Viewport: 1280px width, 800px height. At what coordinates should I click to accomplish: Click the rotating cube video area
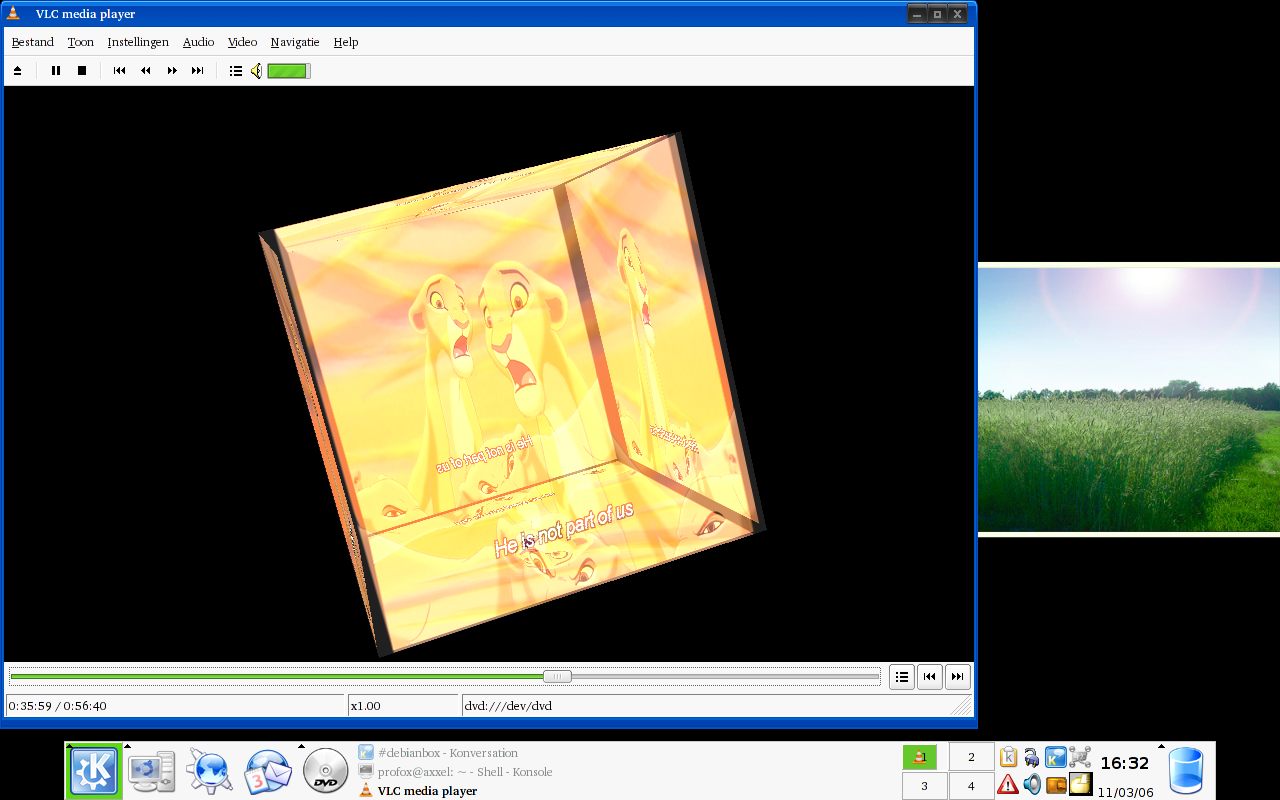pos(510,395)
